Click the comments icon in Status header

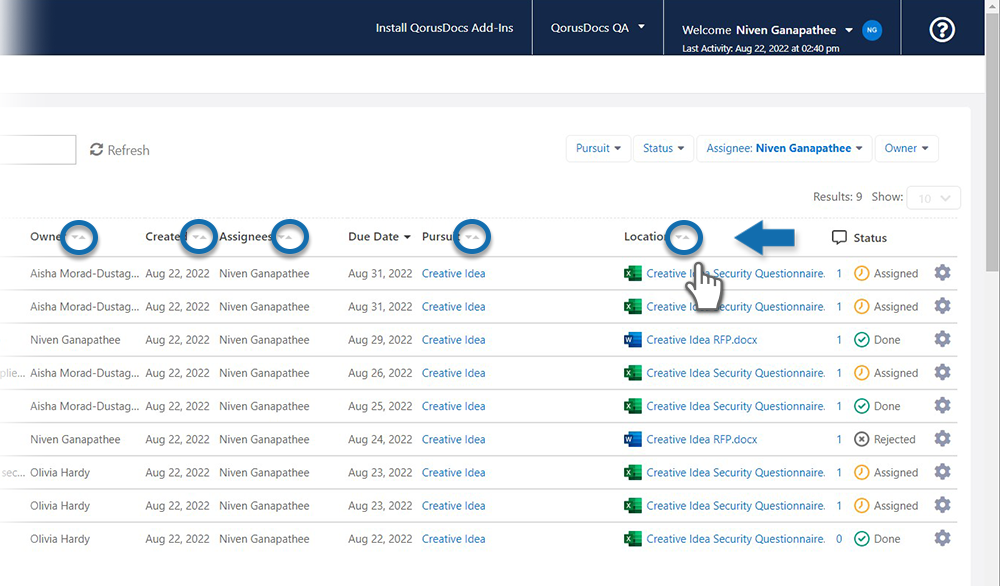point(839,238)
